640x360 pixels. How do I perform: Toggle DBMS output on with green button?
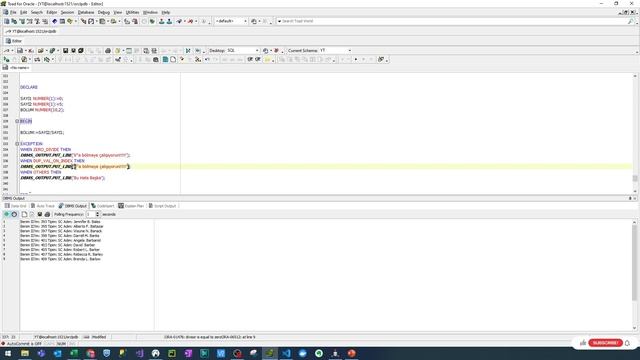tap(7, 214)
